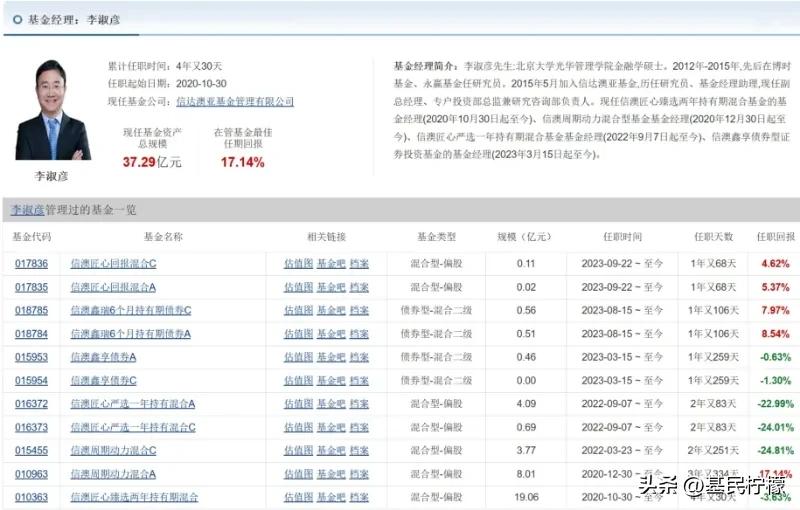Open fund code 015953
Screen dimensions: 800x510
(x=31, y=357)
